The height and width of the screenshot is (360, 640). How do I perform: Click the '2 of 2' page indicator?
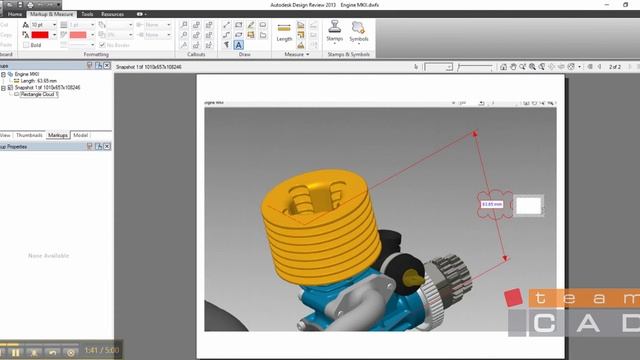pyautogui.click(x=615, y=67)
